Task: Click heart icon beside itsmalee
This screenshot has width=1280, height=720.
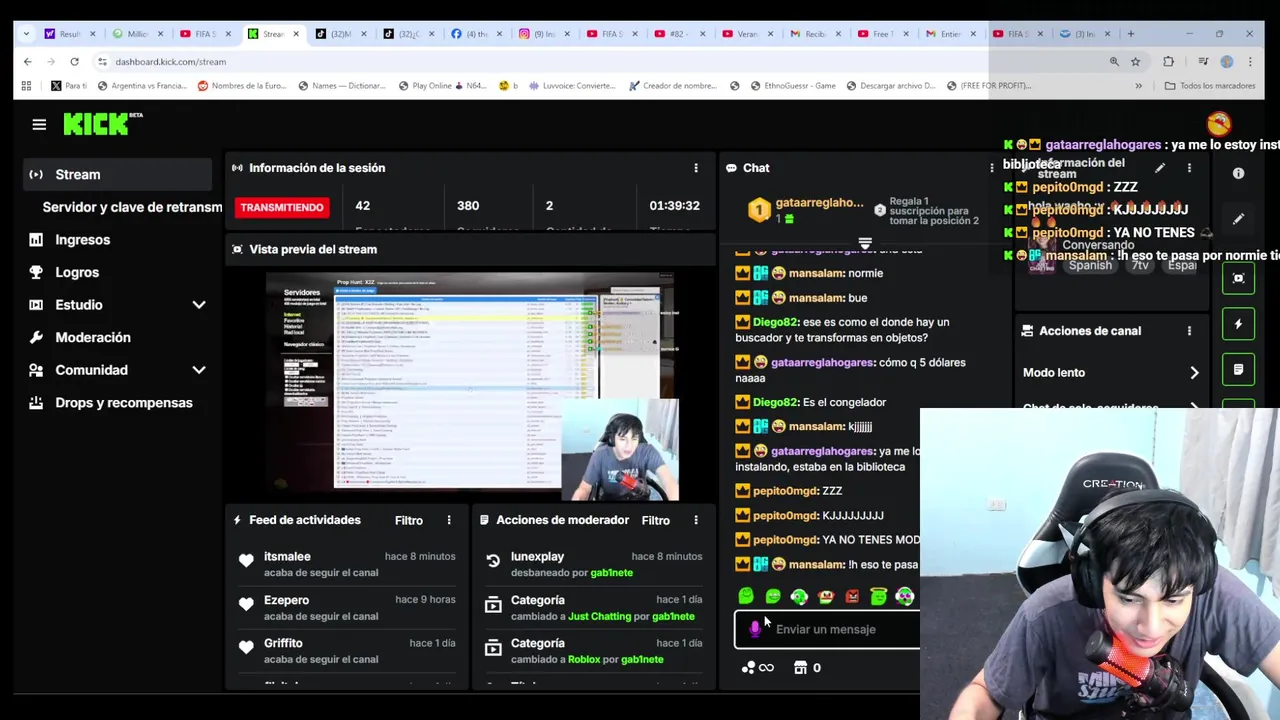Action: click(x=246, y=561)
